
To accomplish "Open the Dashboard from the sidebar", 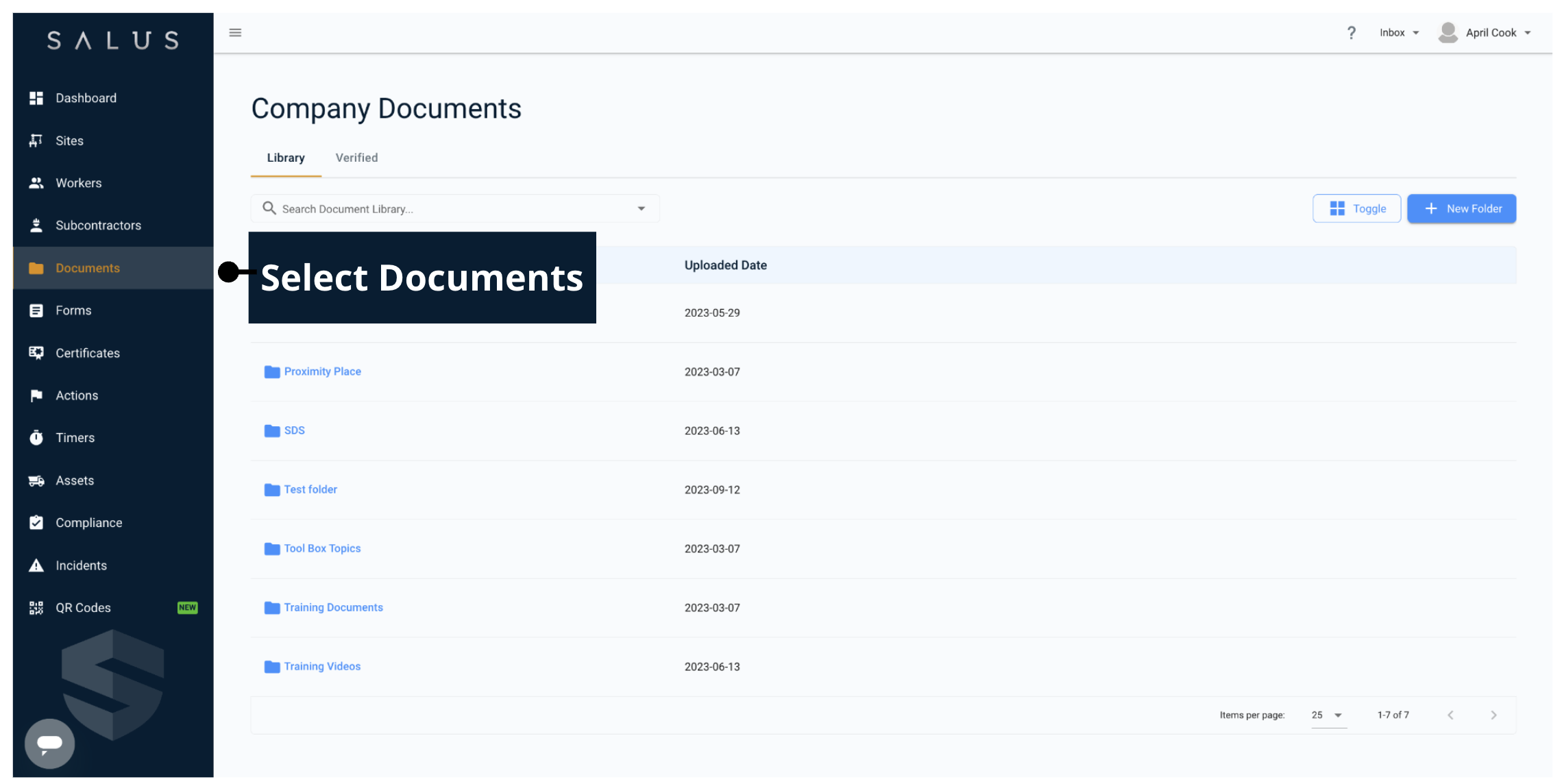I will (x=86, y=97).
